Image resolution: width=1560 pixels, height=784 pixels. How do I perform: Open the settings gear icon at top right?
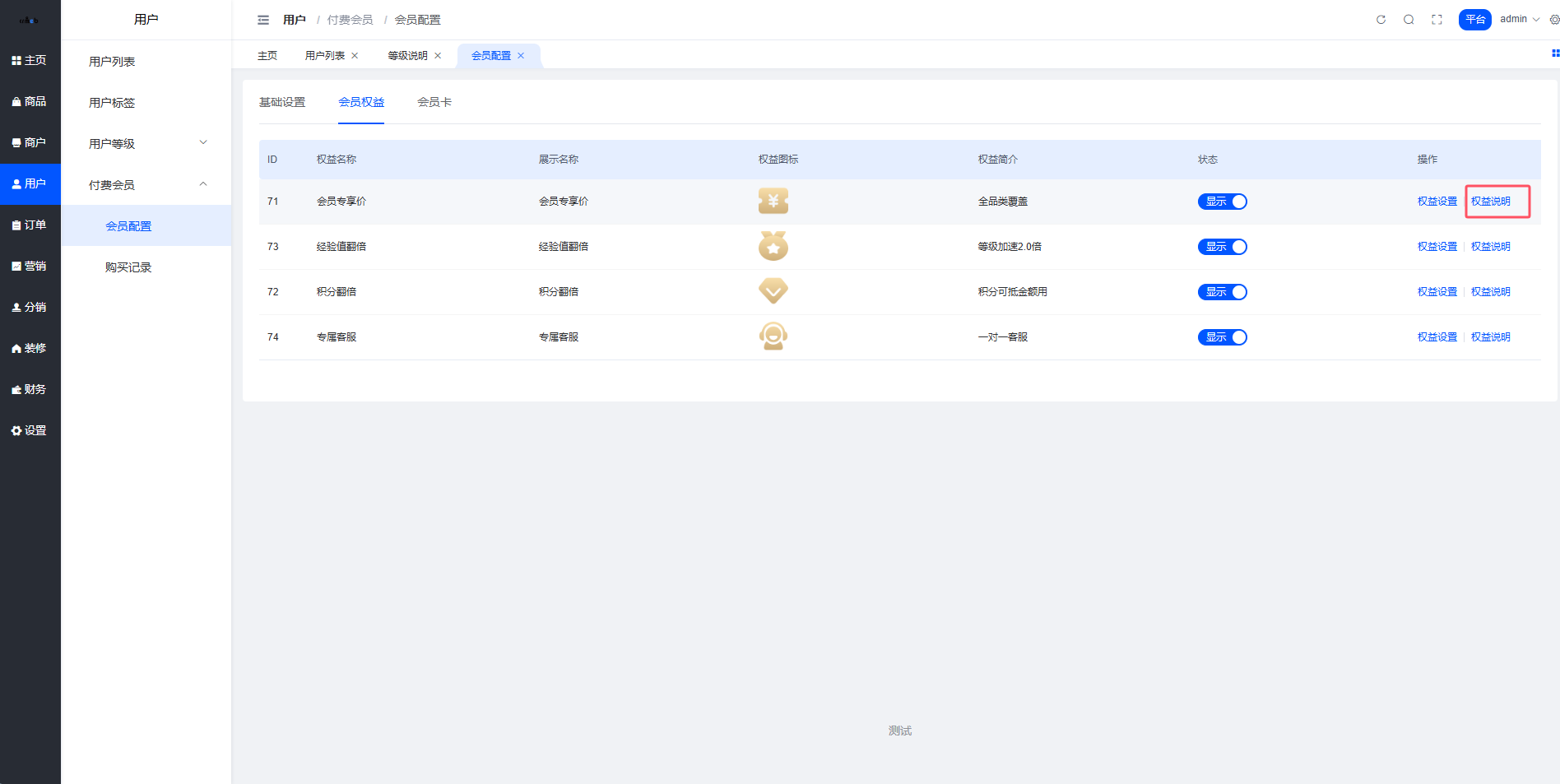(x=1554, y=20)
